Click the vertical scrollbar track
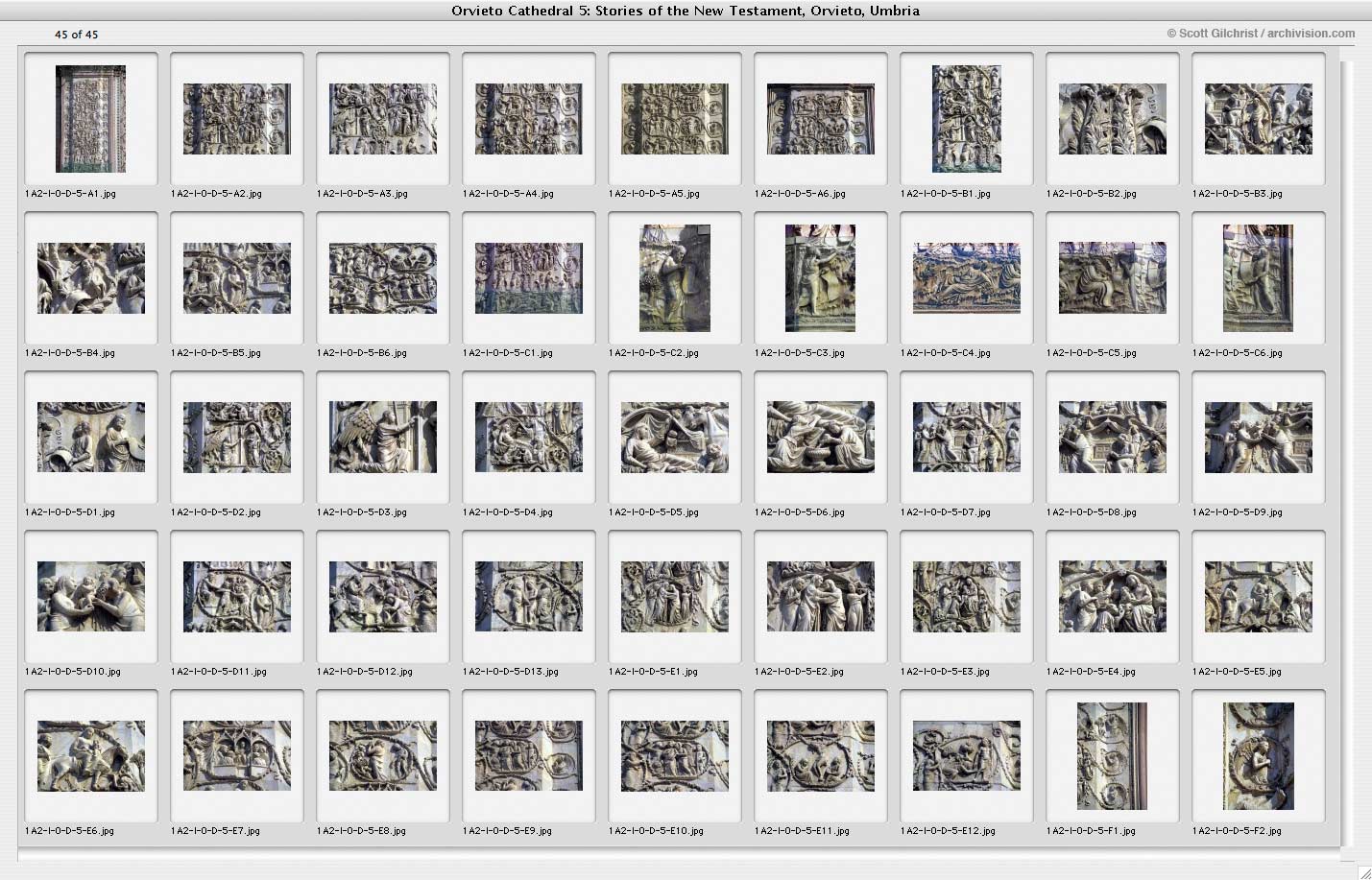Image resolution: width=1372 pixels, height=880 pixels. pyautogui.click(x=1347, y=454)
